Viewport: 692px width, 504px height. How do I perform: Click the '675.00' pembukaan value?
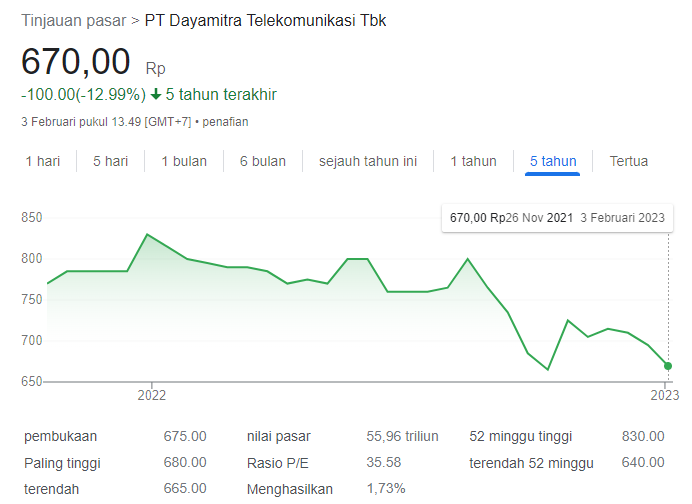[x=185, y=436]
